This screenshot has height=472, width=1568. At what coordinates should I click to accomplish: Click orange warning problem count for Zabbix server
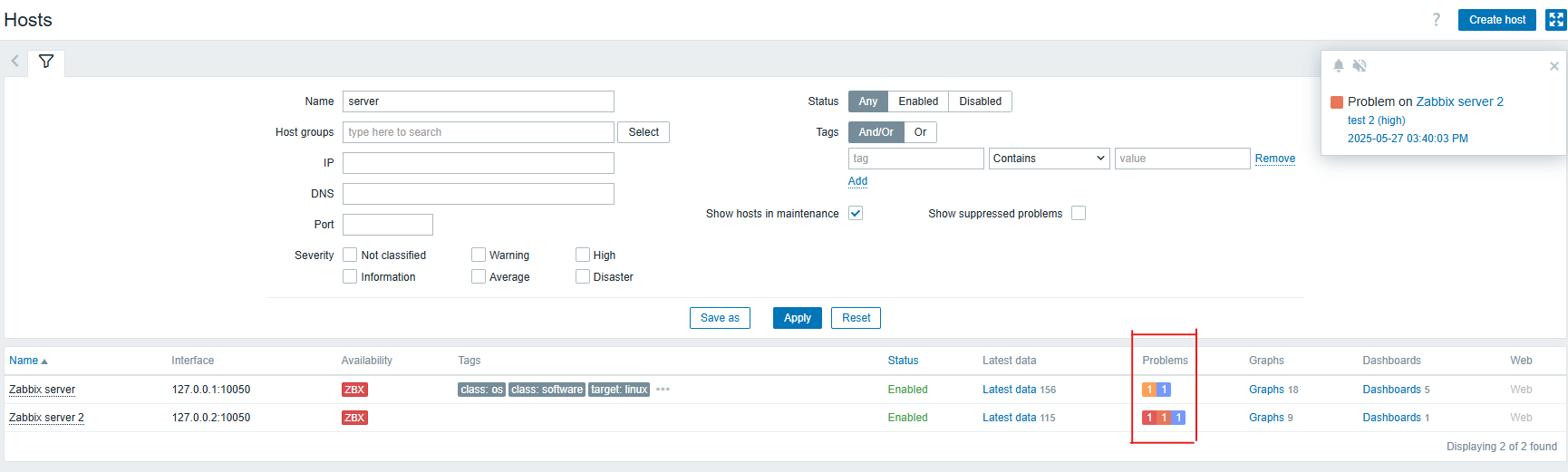tap(1149, 390)
